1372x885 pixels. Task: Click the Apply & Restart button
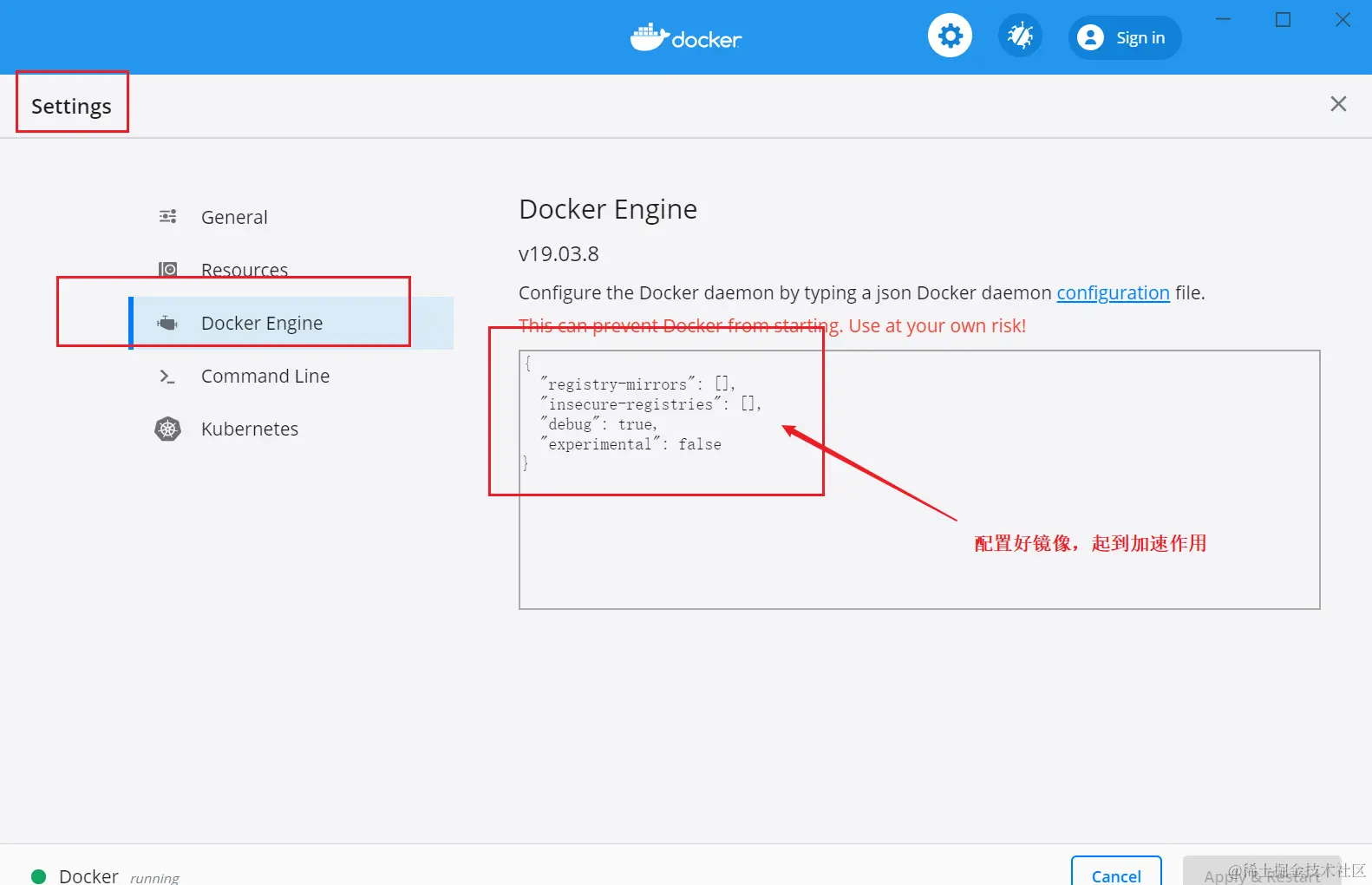(1262, 873)
